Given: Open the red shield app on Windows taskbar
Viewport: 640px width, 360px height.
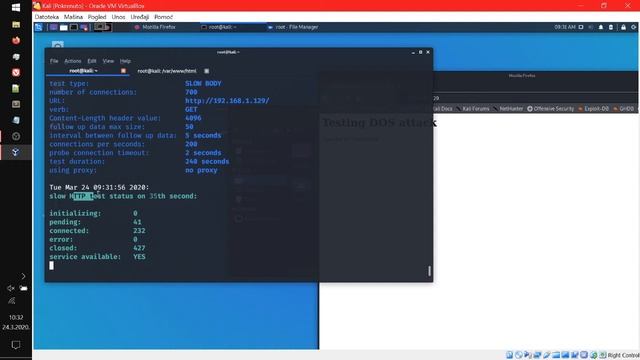Looking at the screenshot, I should click(x=16, y=73).
